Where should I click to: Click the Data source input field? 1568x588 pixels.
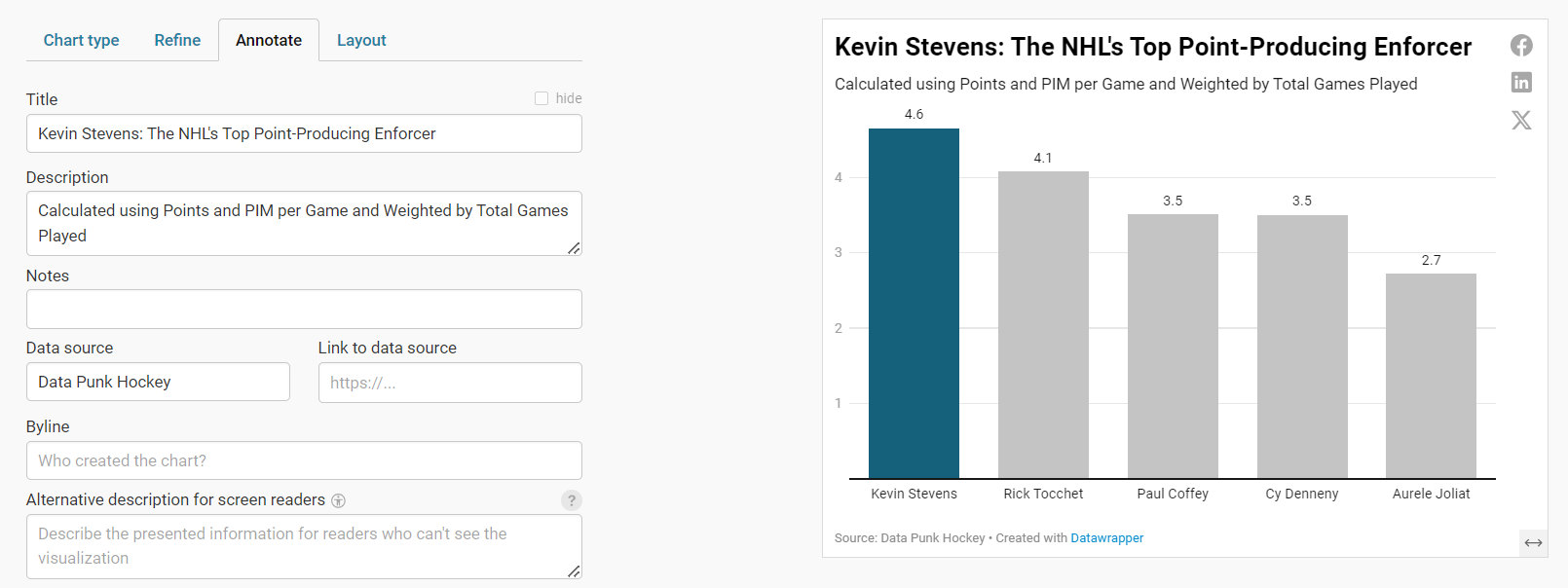click(158, 382)
